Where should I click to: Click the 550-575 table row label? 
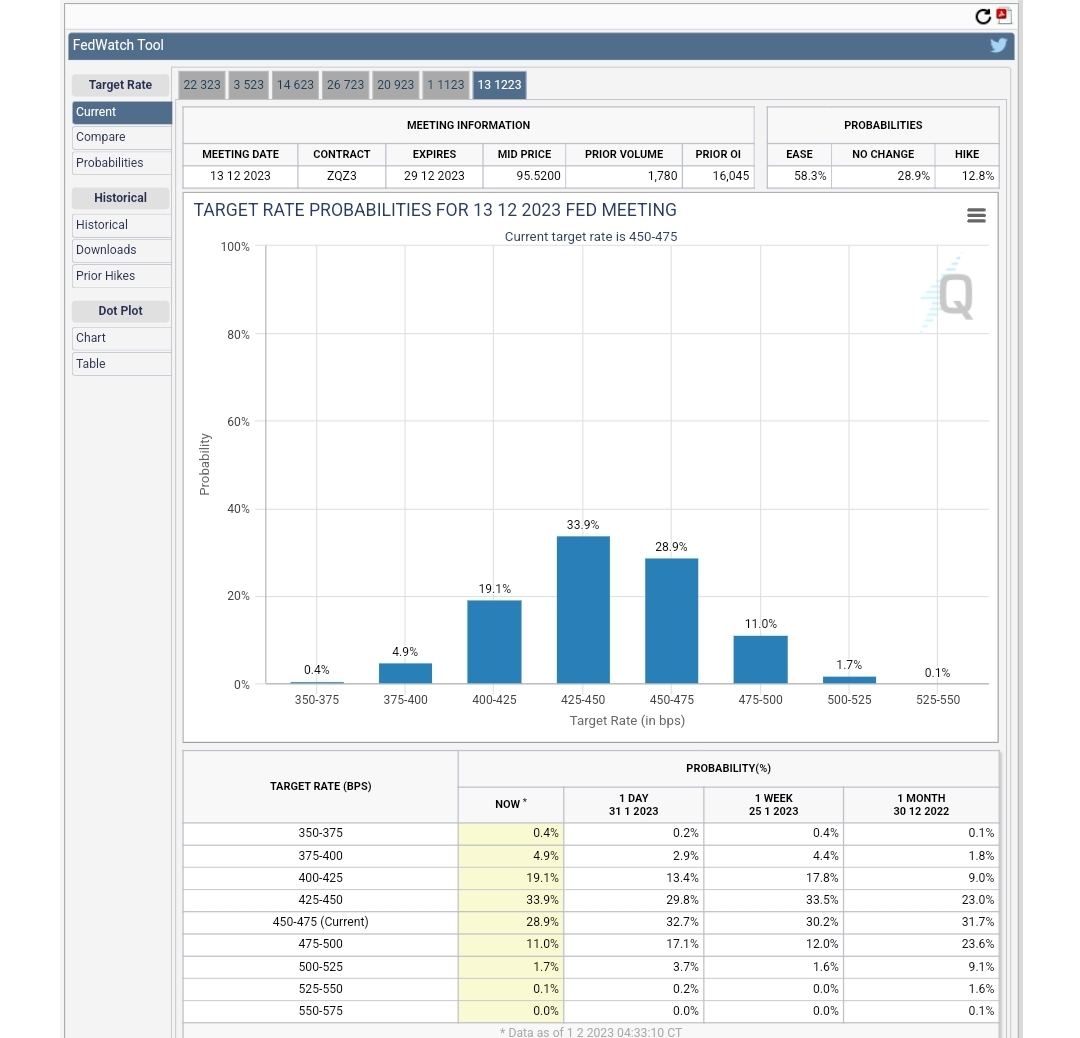(320, 1010)
